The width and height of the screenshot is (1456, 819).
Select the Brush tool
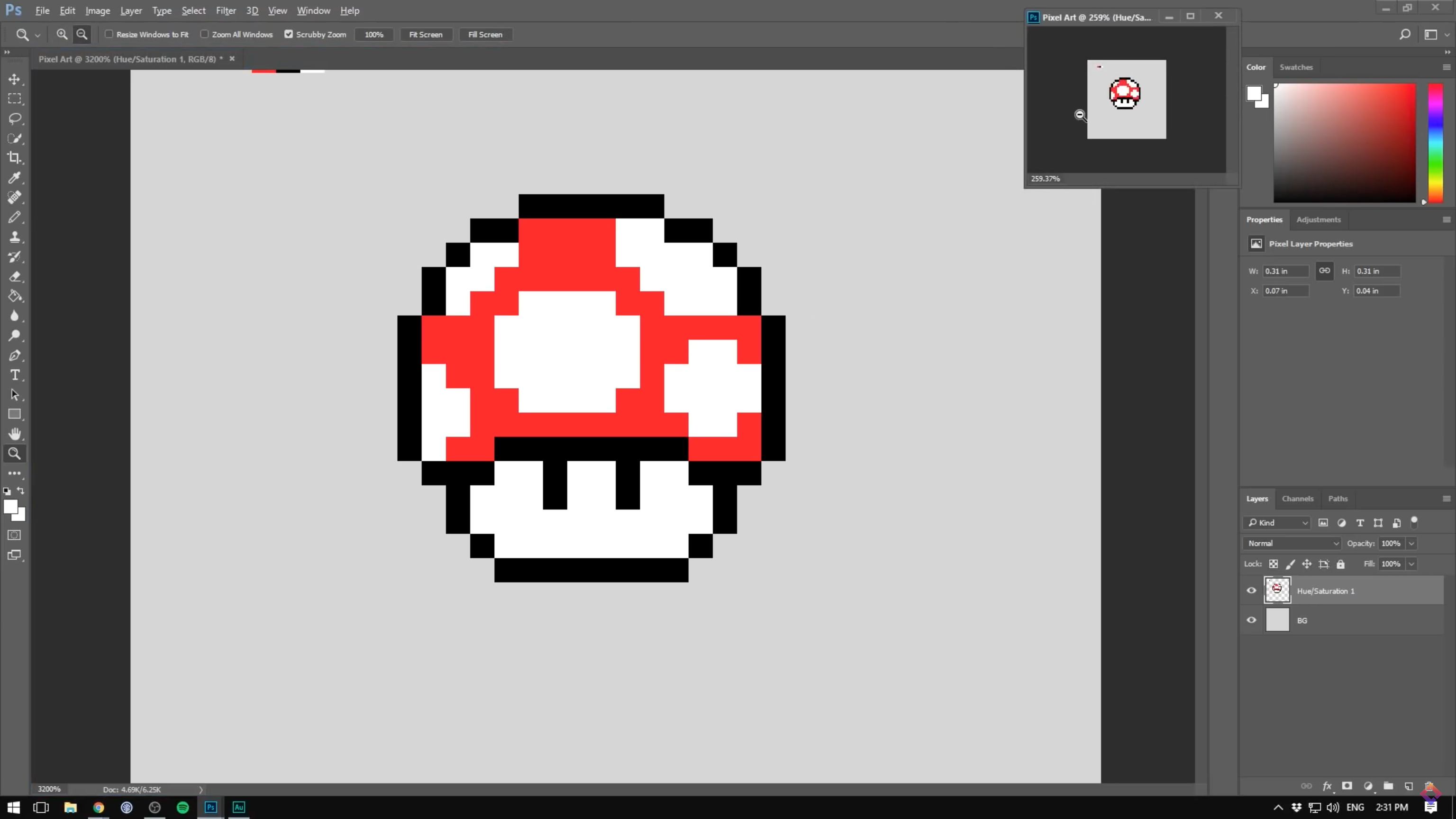pyautogui.click(x=15, y=217)
